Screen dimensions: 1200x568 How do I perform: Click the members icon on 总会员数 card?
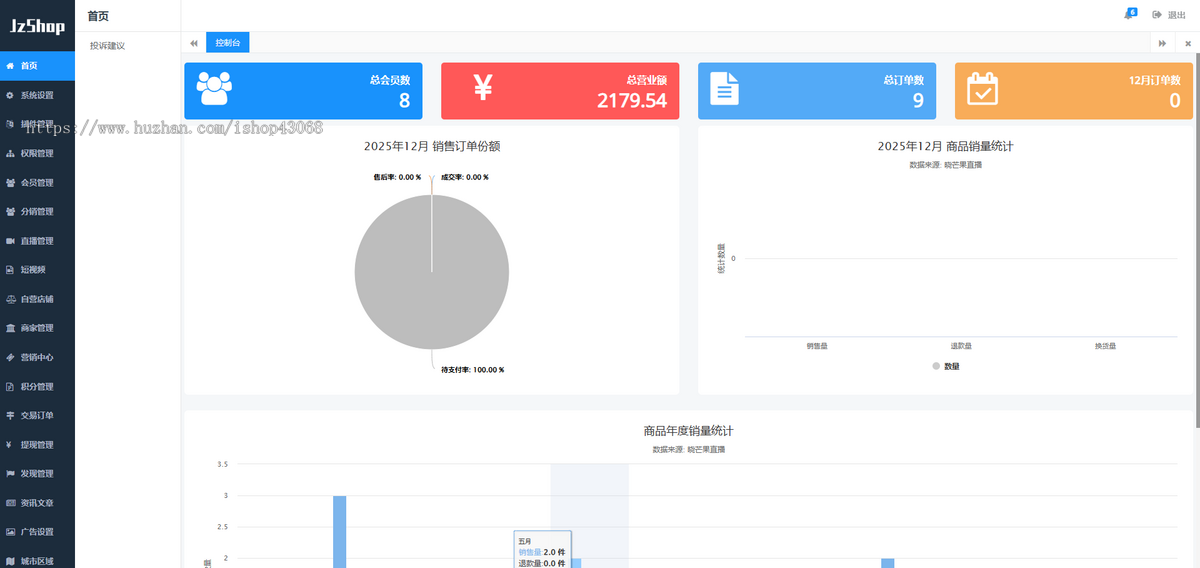[x=214, y=89]
